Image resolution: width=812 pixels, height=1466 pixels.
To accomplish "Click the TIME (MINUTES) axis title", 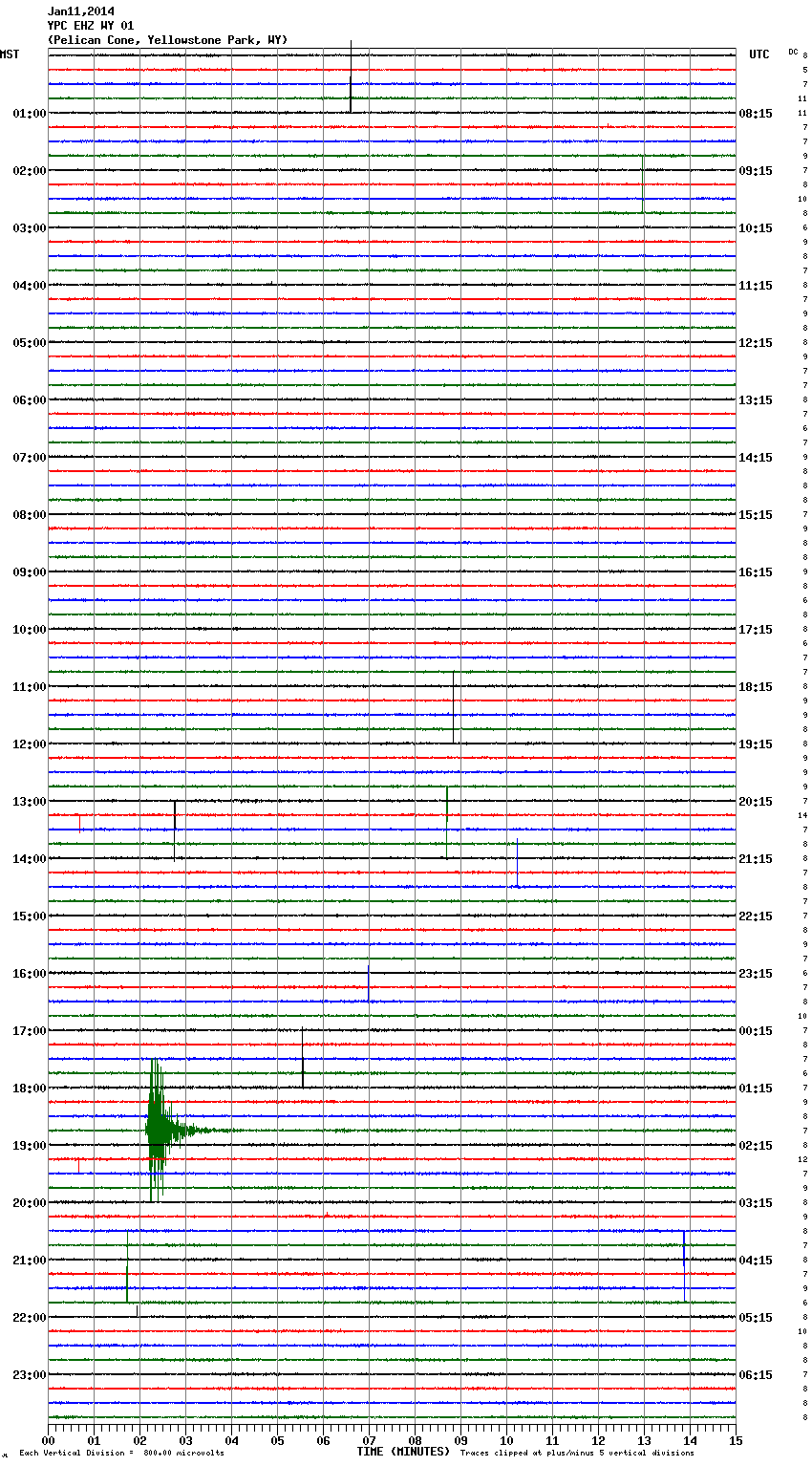I will tap(403, 1452).
